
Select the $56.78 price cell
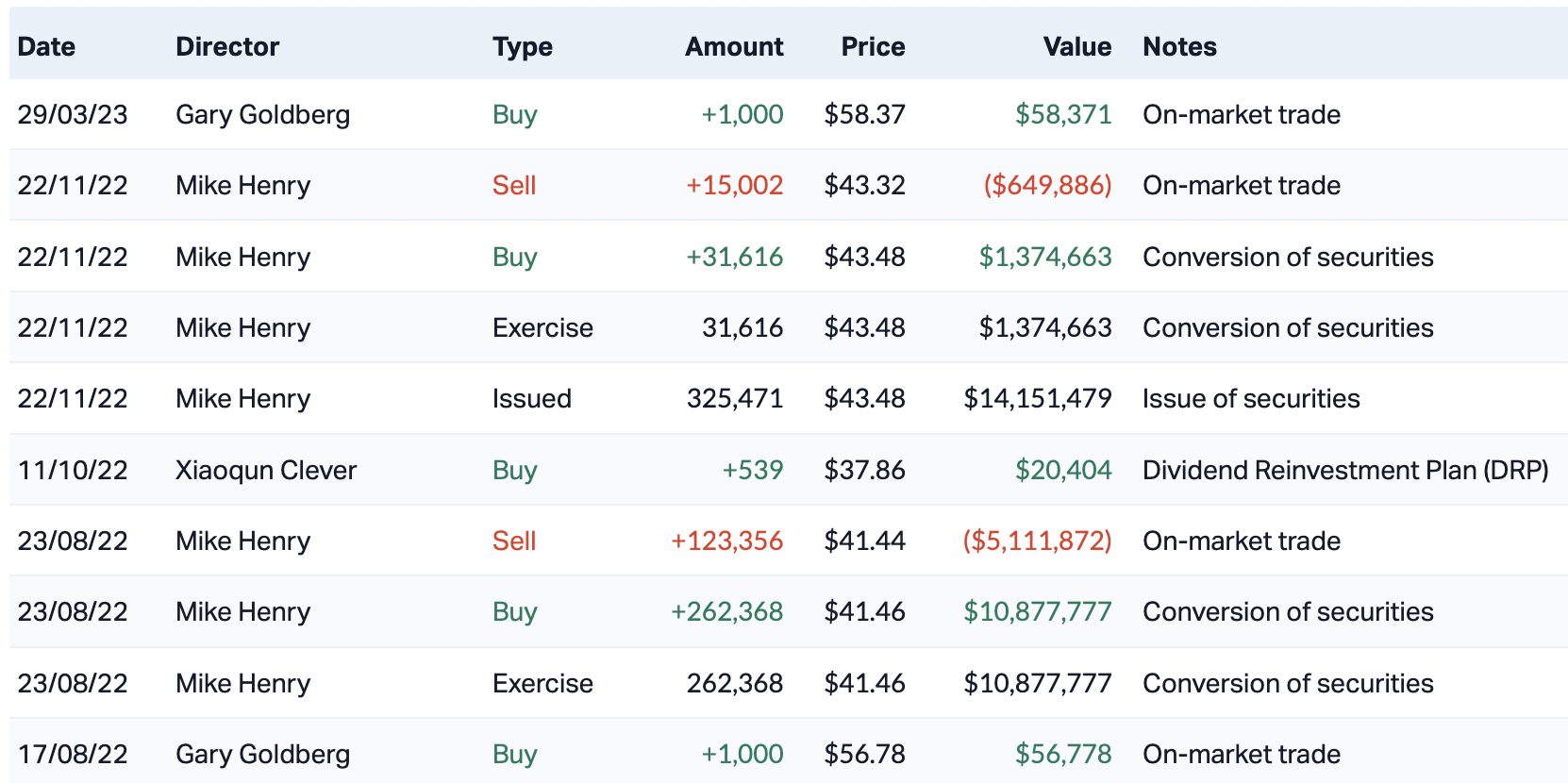[864, 754]
